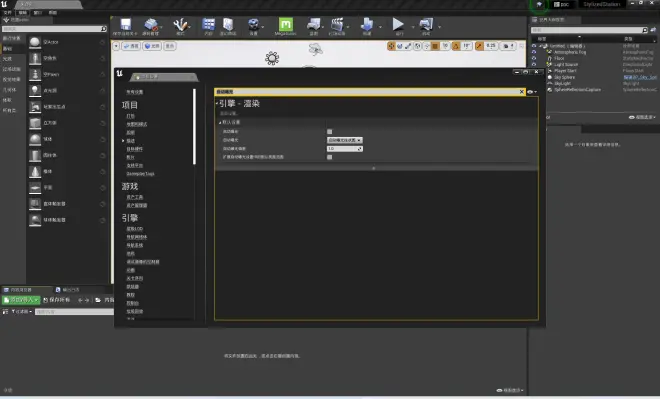660x399 pixels.
Task: Click the Save Current level toolbar icon
Action: pos(125,25)
